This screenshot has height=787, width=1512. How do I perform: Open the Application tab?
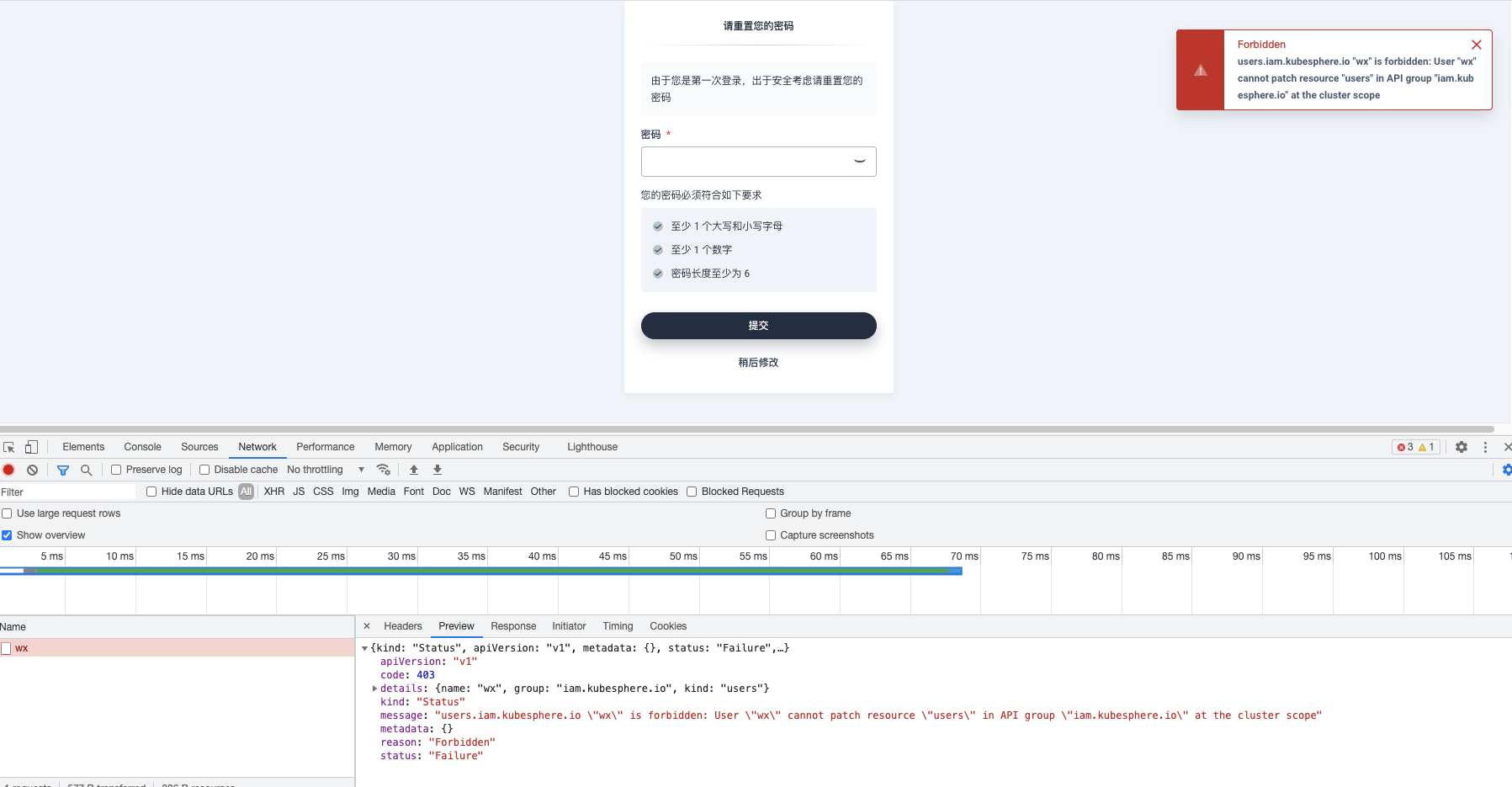(x=457, y=447)
